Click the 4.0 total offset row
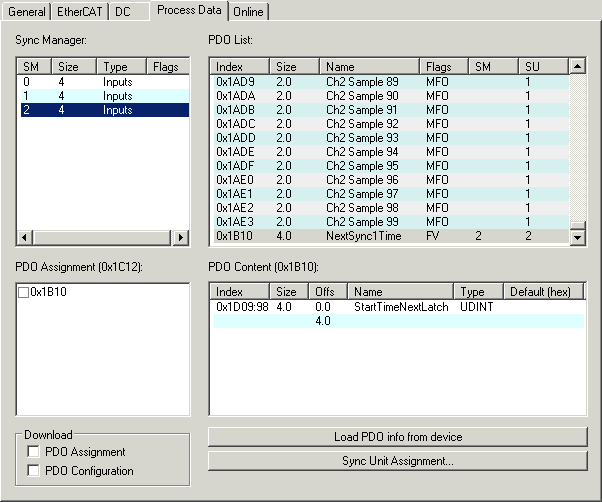This screenshot has width=602, height=502. point(399,321)
